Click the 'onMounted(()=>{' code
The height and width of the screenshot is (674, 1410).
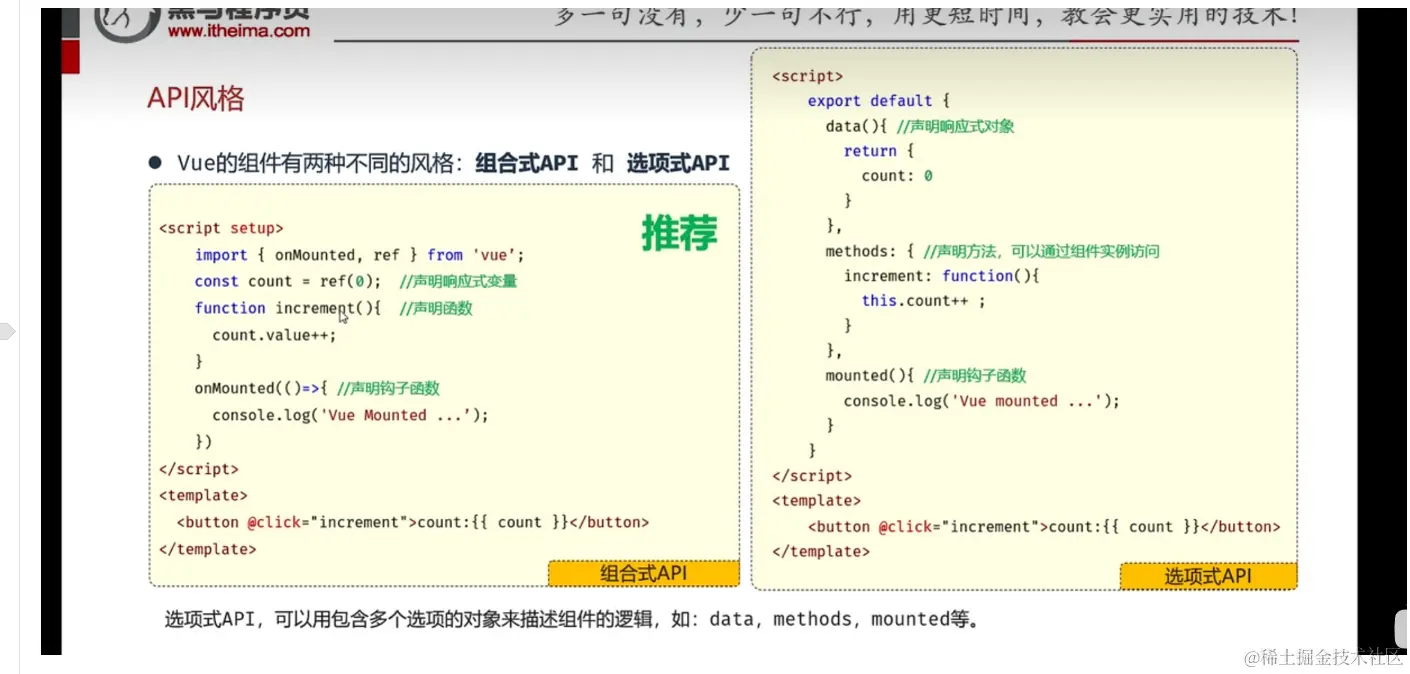pos(261,388)
